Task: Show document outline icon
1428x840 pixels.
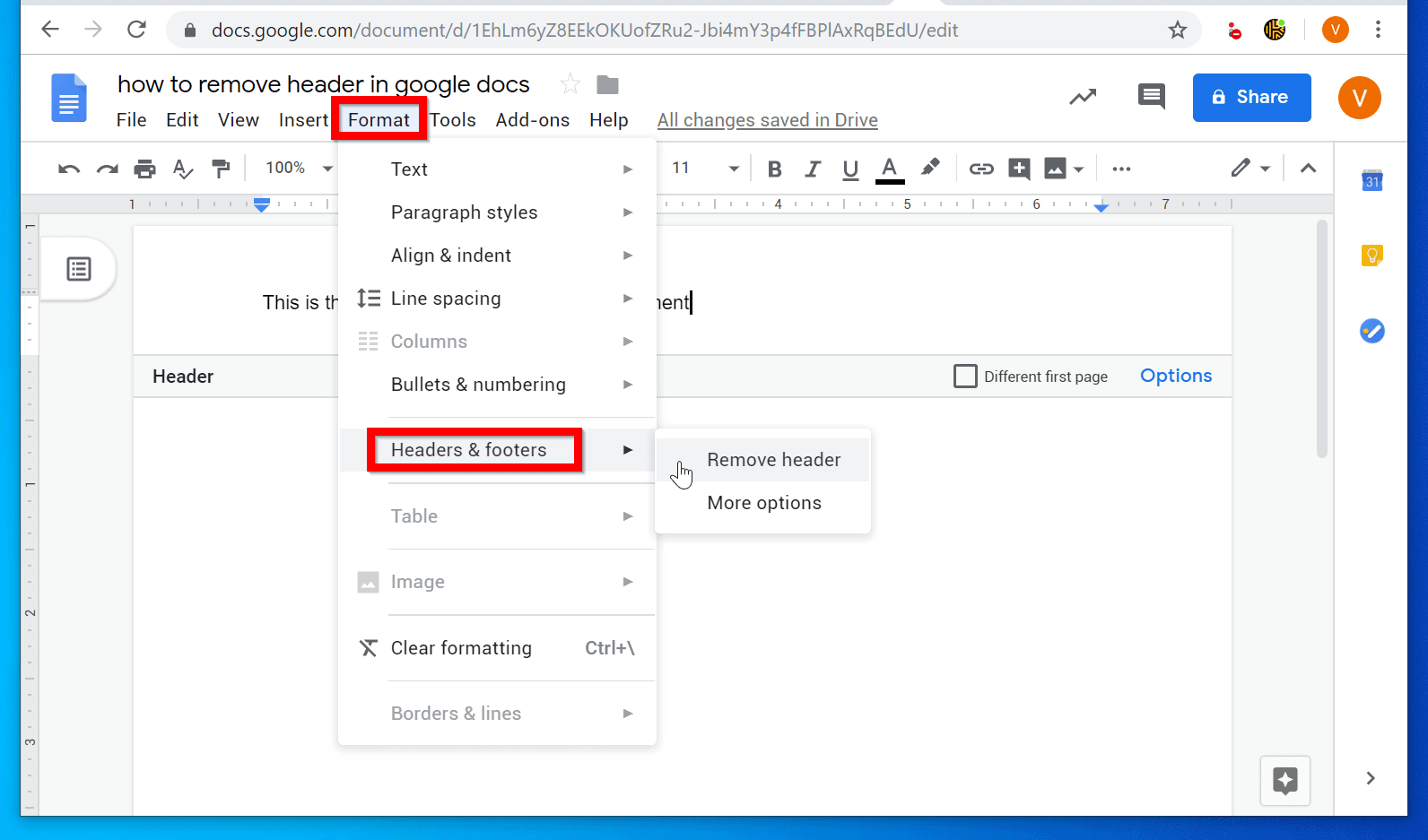Action: (79, 269)
